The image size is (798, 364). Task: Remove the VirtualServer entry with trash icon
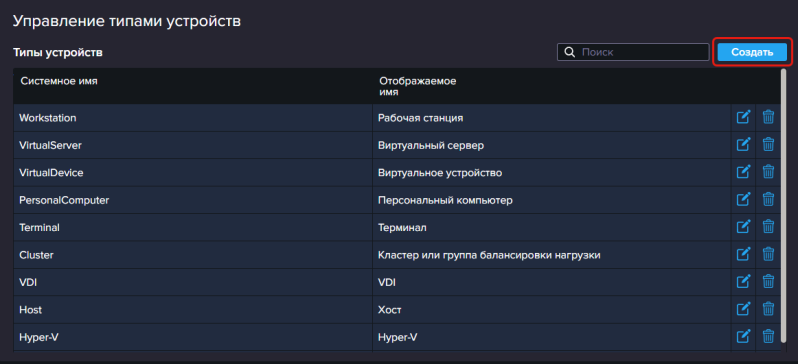[x=768, y=145]
